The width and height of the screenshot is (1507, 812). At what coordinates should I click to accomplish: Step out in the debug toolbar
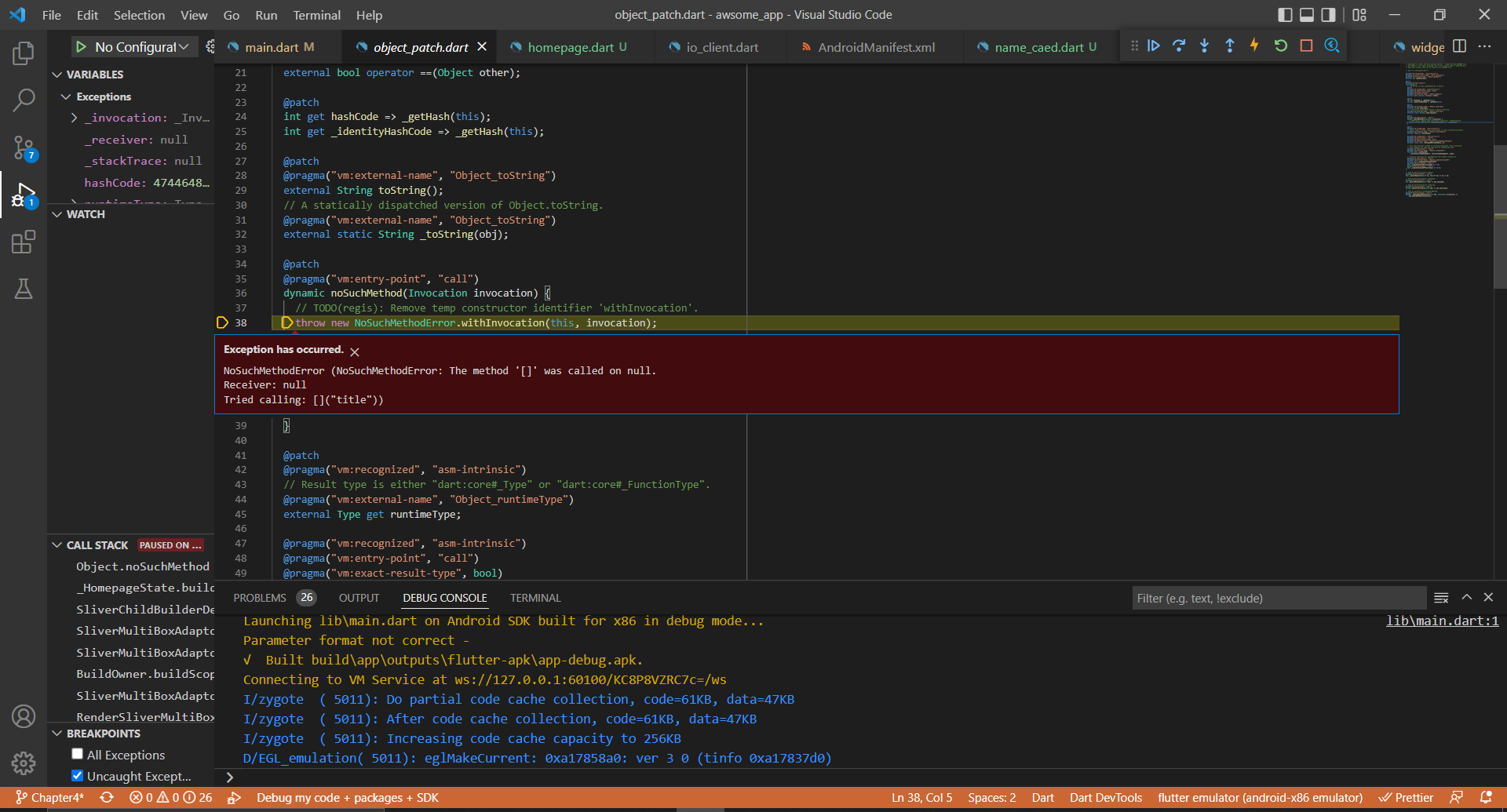click(1230, 46)
